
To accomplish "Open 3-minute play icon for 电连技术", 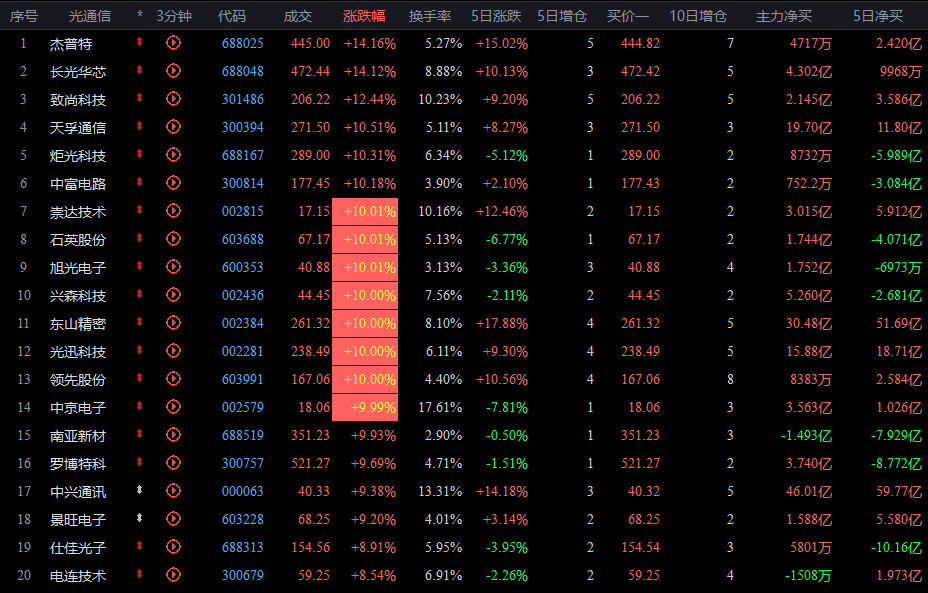I will 173,575.
